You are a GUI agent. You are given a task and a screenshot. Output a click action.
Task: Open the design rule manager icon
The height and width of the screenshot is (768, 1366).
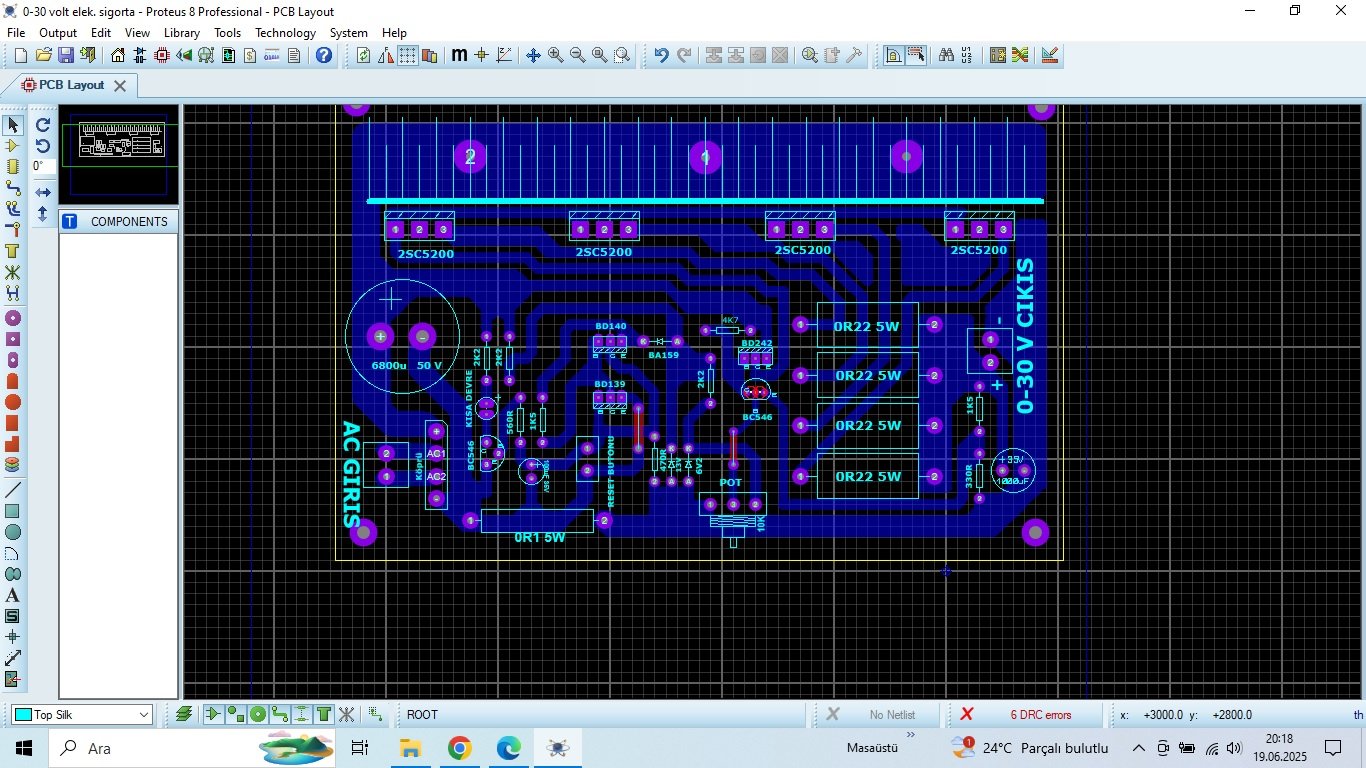[x=1050, y=55]
